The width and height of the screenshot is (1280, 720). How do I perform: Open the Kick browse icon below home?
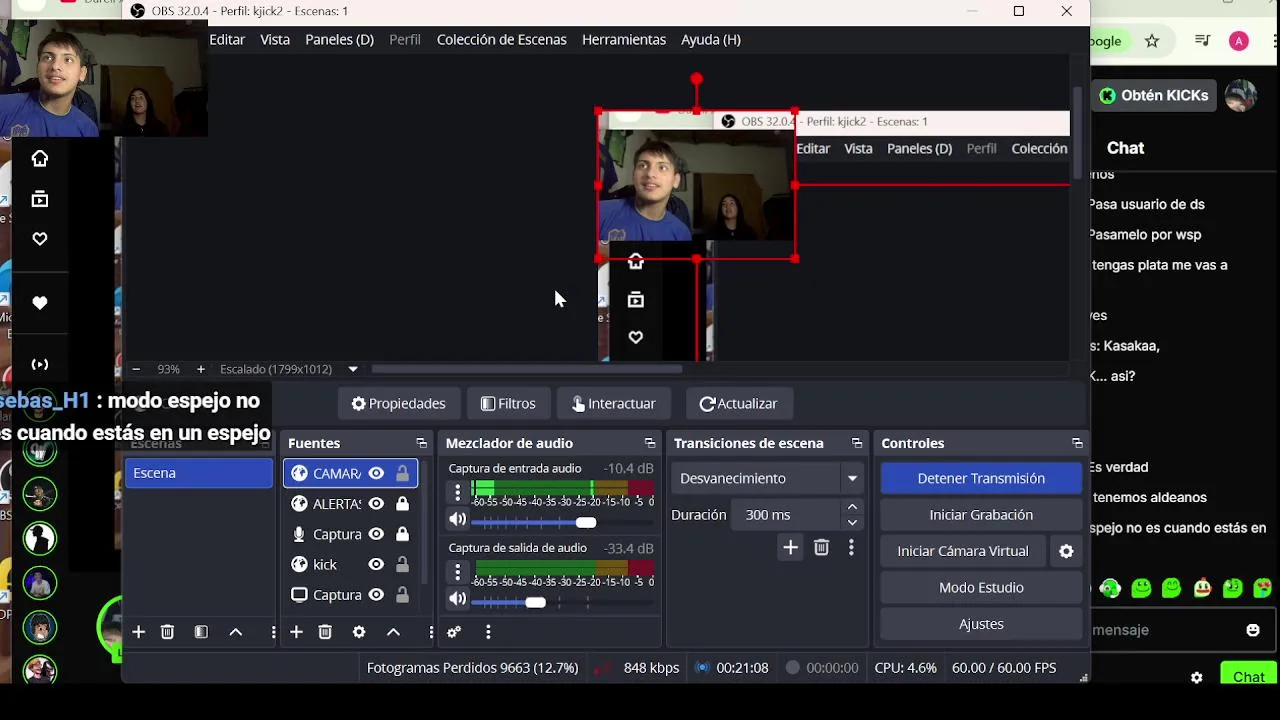point(40,199)
